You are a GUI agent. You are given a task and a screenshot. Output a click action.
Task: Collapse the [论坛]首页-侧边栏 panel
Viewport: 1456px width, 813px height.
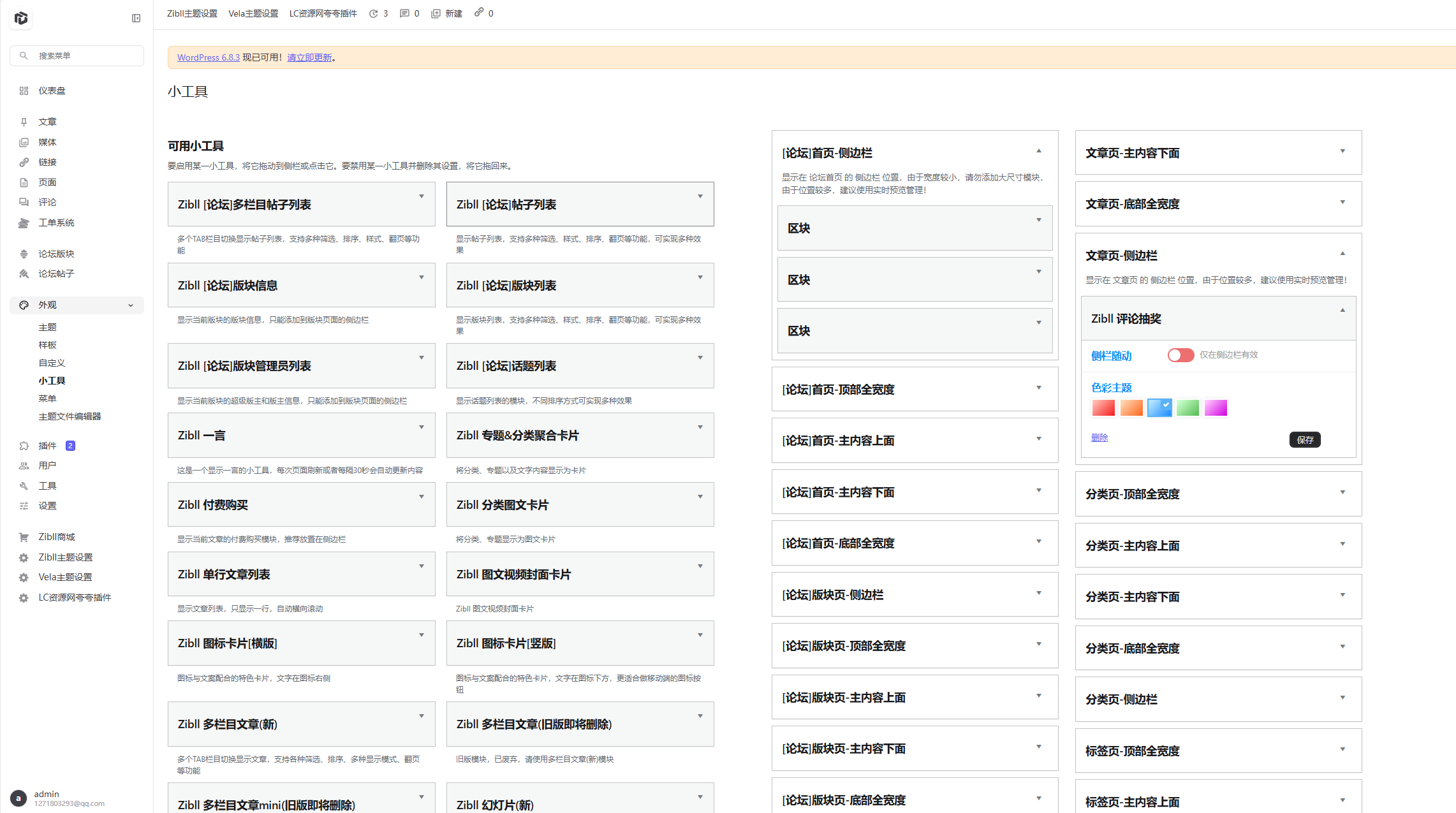click(x=1039, y=151)
